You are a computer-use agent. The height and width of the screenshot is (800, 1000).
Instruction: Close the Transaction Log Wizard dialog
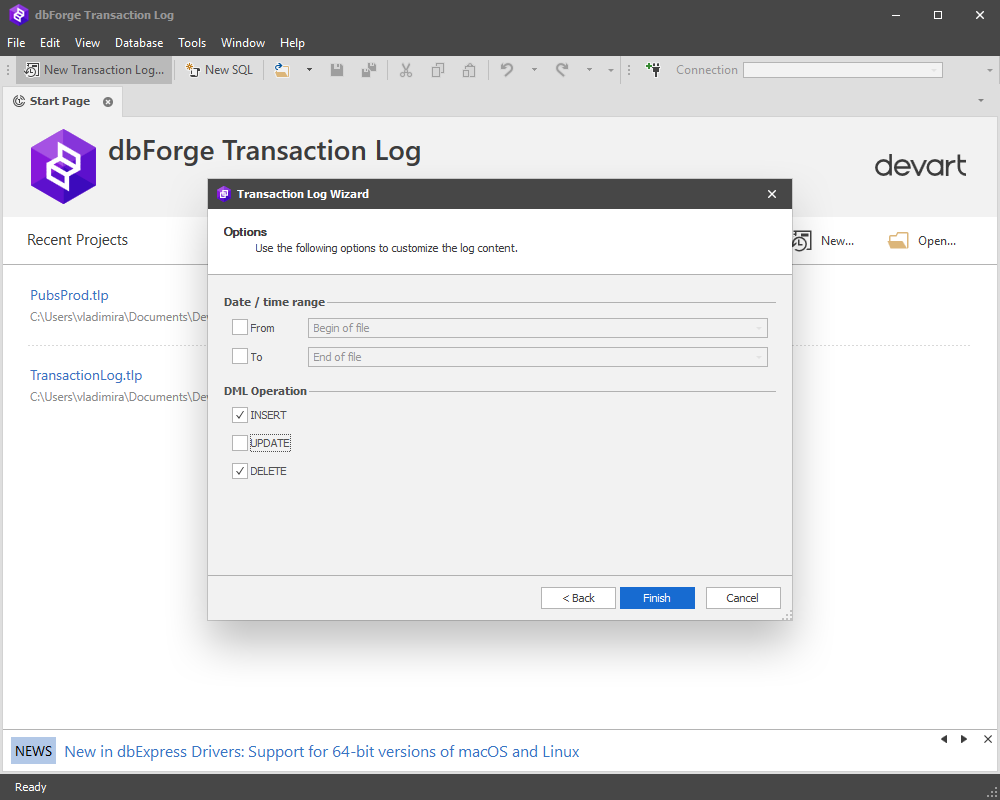772,194
